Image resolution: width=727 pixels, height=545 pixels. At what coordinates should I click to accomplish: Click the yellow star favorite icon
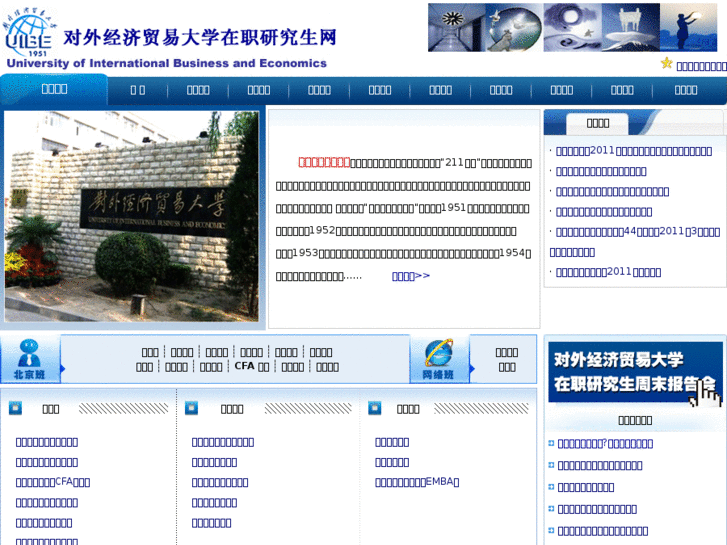(667, 63)
